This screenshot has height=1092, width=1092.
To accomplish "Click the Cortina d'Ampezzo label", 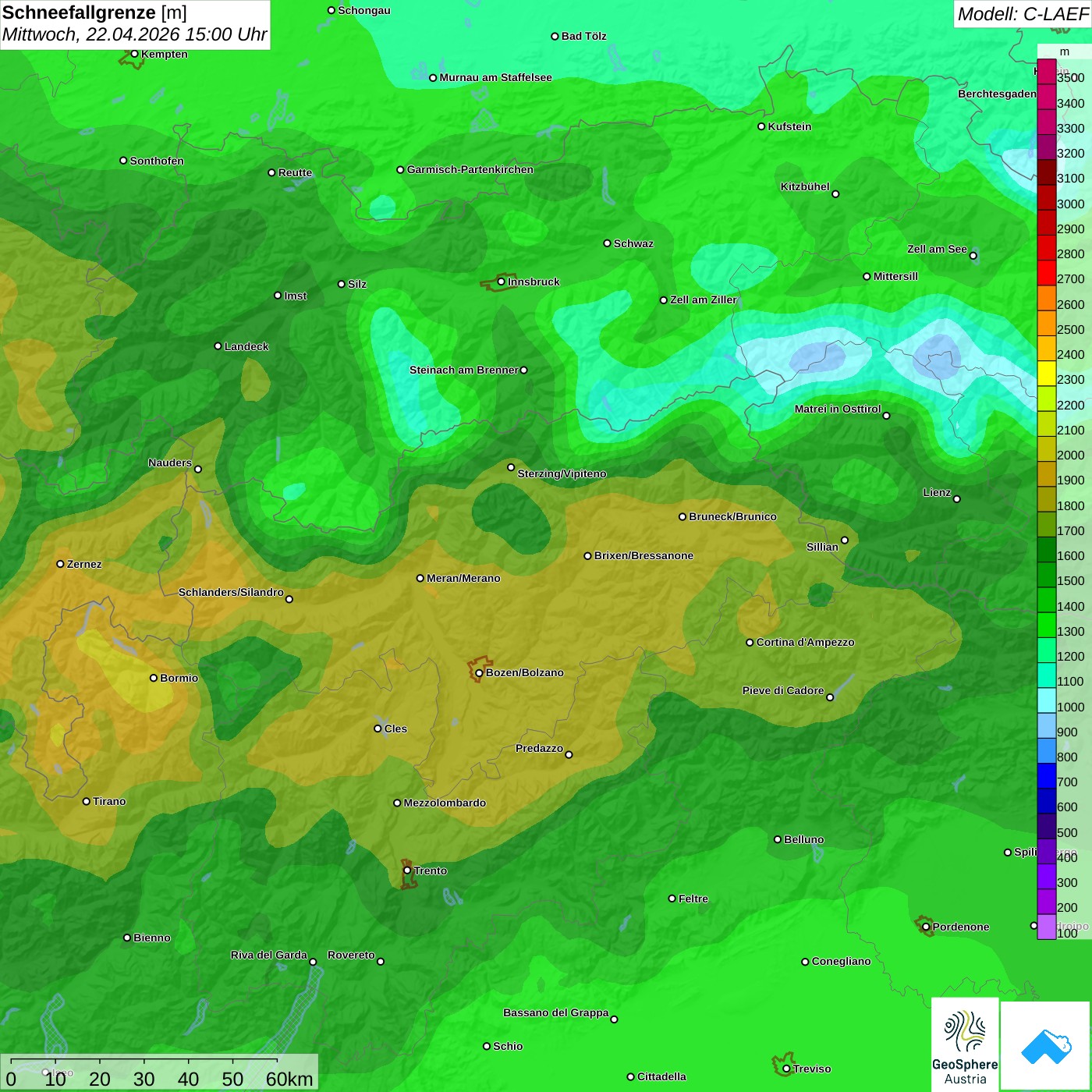I will point(805,642).
